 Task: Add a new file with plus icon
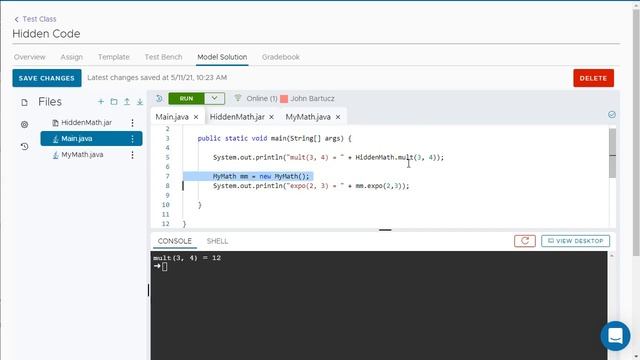[101, 102]
